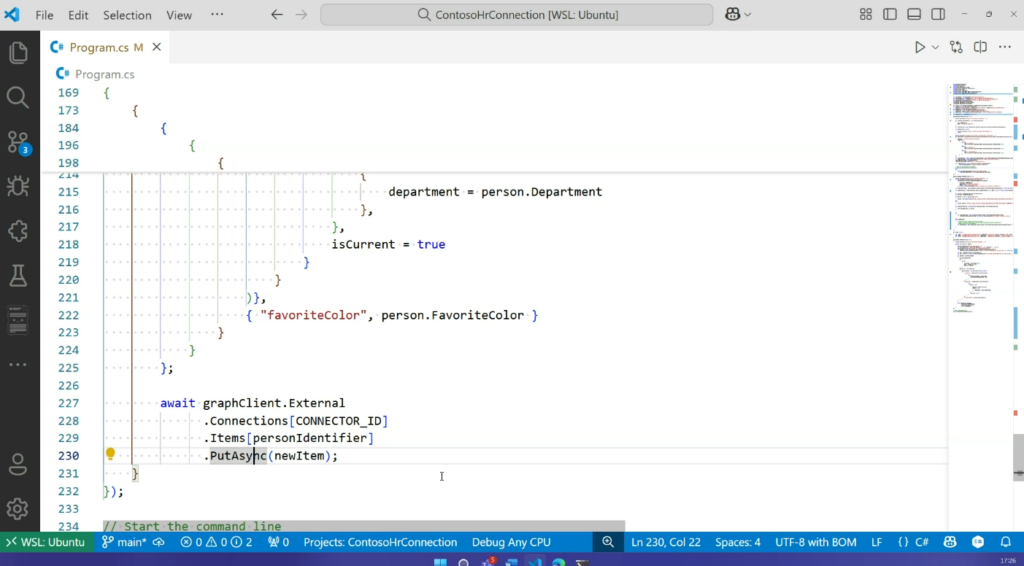Open the Copilot chat icon in title bar
Screen dimensions: 1024x566
click(733, 14)
